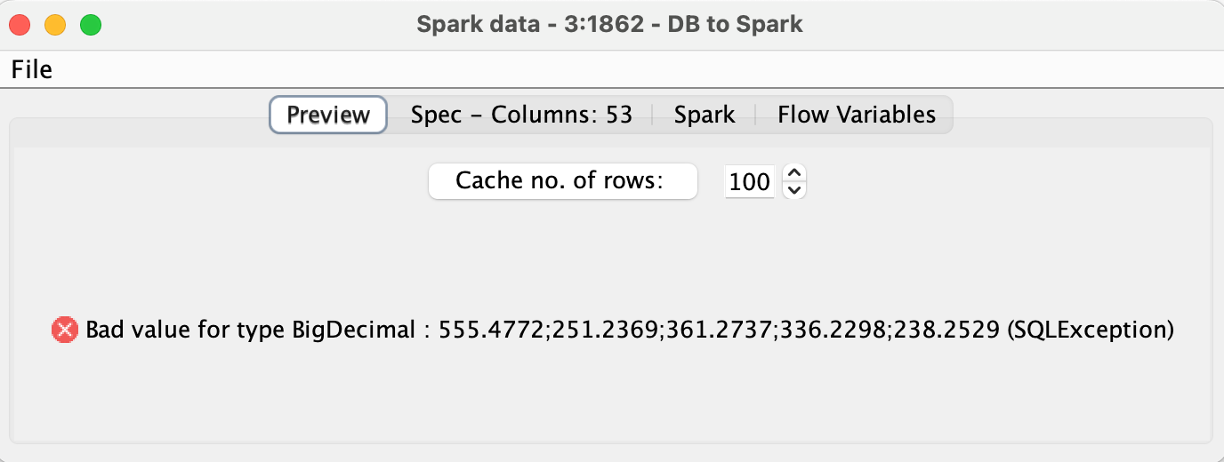This screenshot has height=462, width=1224.
Task: Switch to the Preview tab
Action: pos(328,115)
